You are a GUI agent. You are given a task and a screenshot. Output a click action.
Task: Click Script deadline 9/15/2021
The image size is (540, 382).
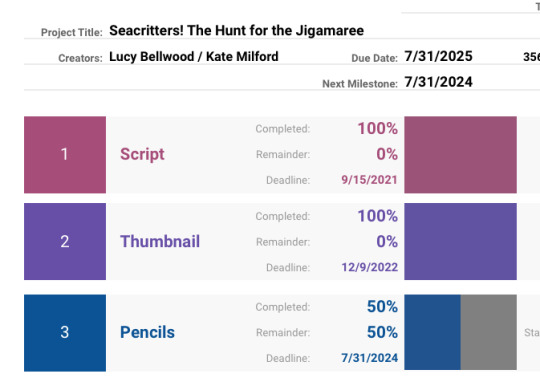pyautogui.click(x=370, y=180)
